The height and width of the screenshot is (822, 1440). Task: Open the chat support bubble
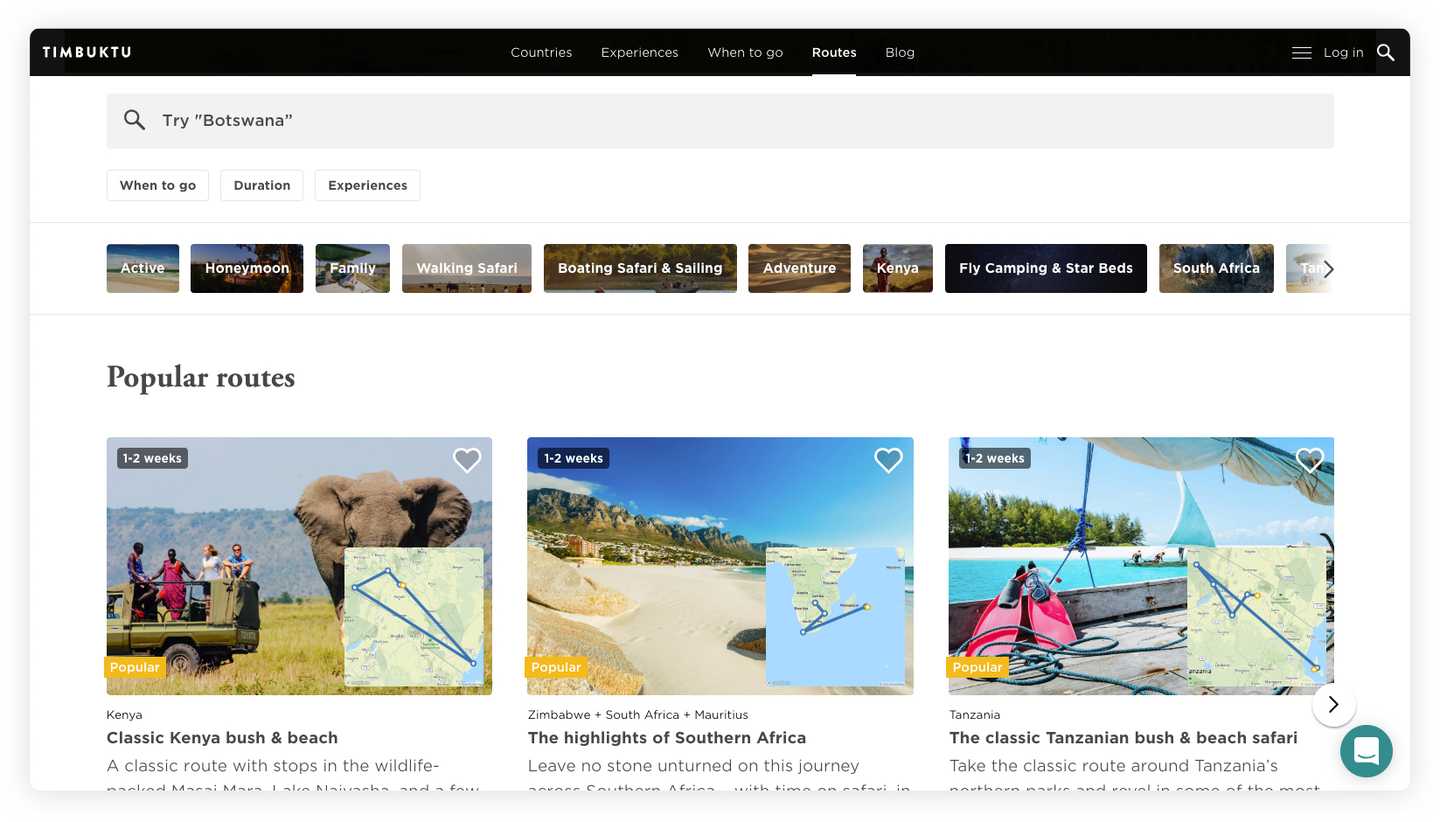tap(1366, 751)
